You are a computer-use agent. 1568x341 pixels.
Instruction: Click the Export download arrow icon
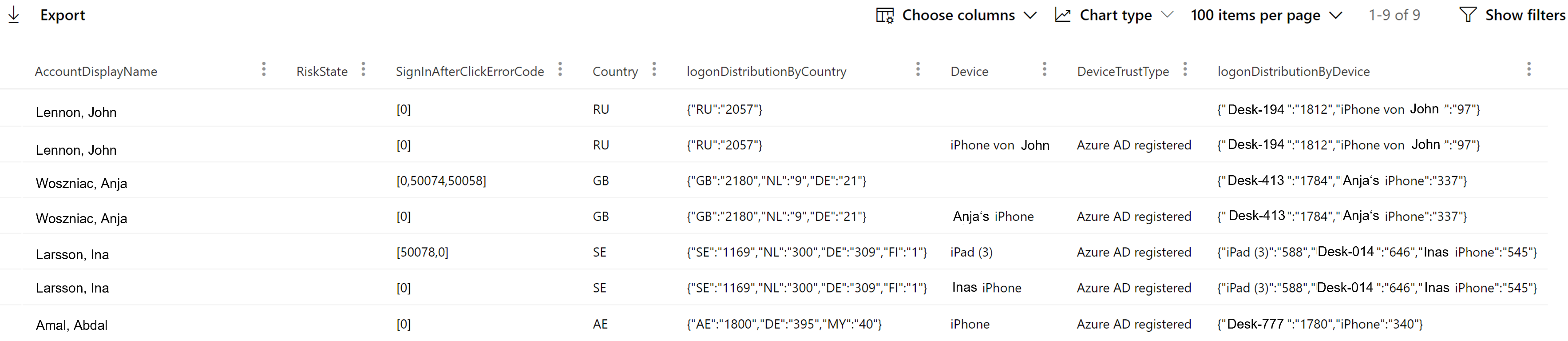(x=14, y=15)
